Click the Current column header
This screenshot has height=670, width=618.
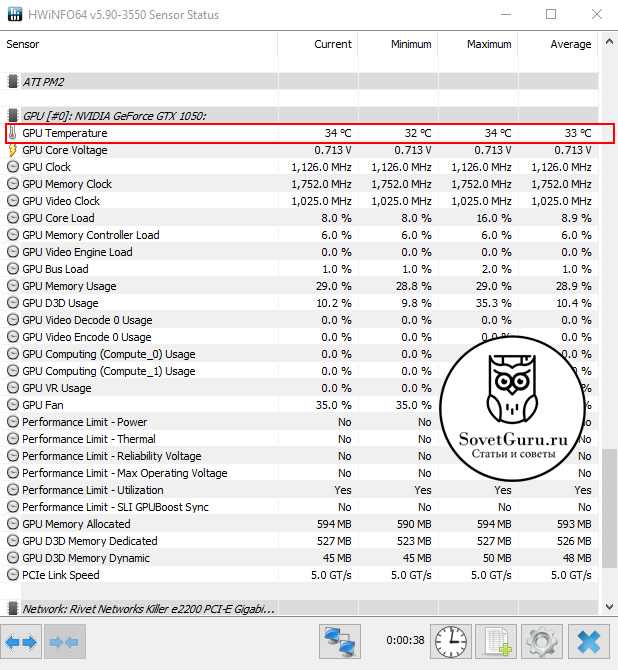(332, 44)
